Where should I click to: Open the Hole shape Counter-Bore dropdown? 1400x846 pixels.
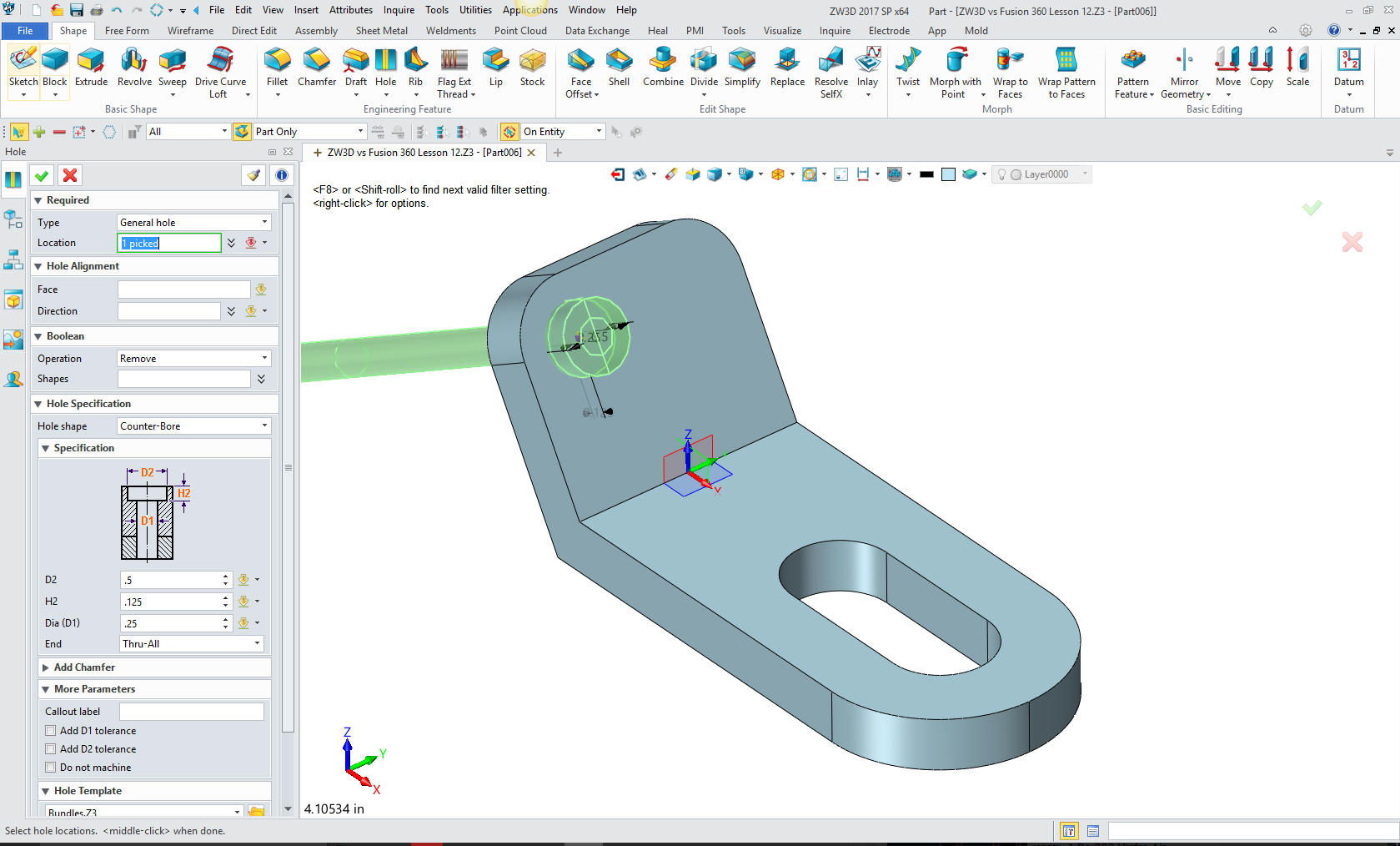click(193, 426)
